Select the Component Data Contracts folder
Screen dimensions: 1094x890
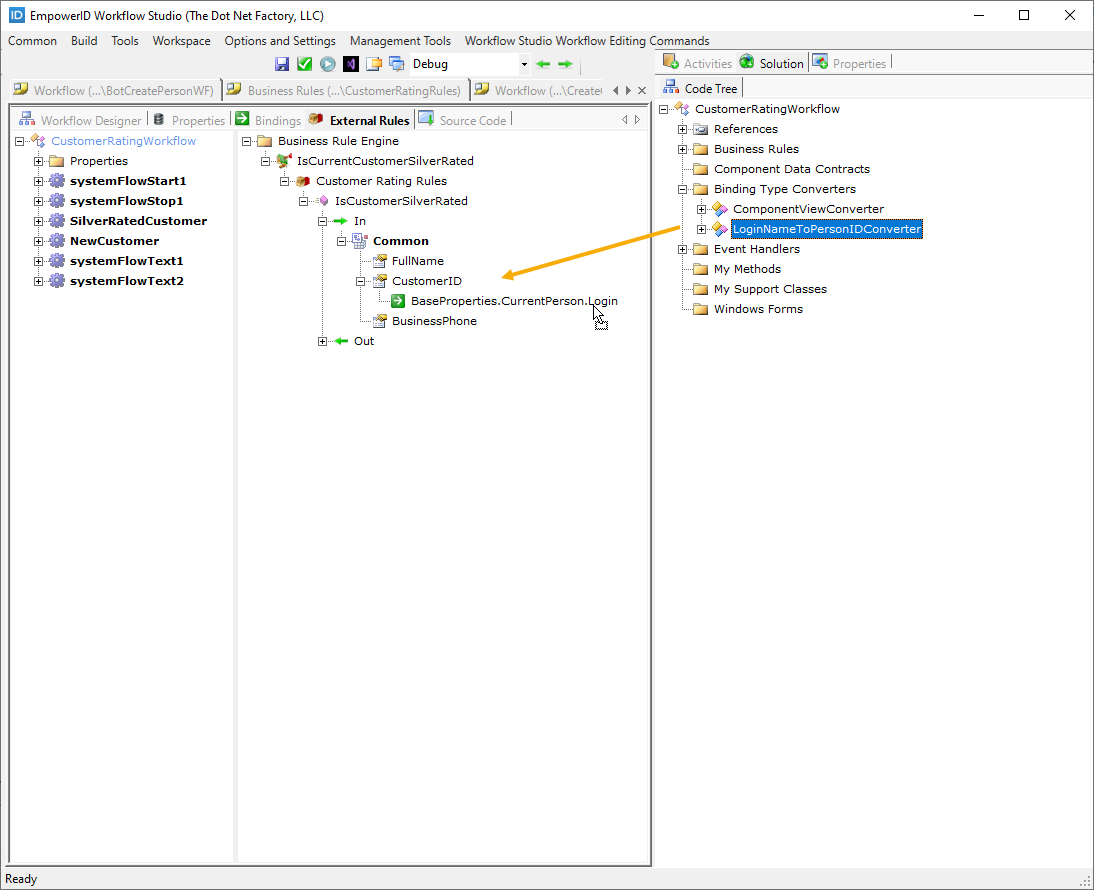pos(791,169)
